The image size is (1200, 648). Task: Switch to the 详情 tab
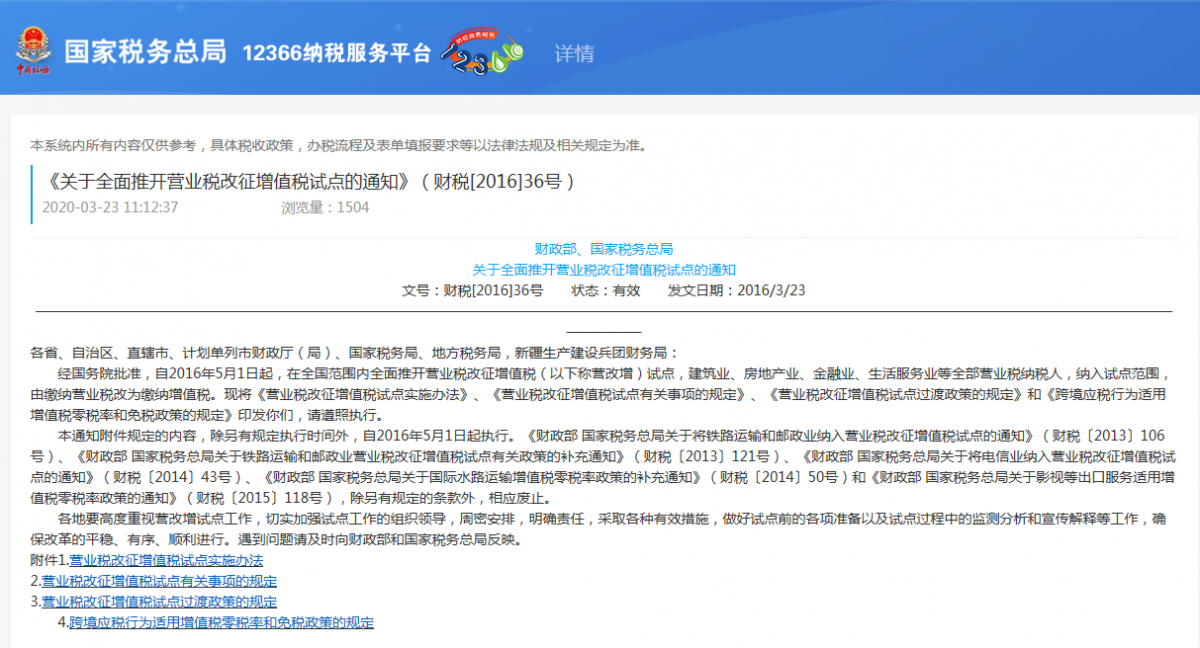point(574,53)
